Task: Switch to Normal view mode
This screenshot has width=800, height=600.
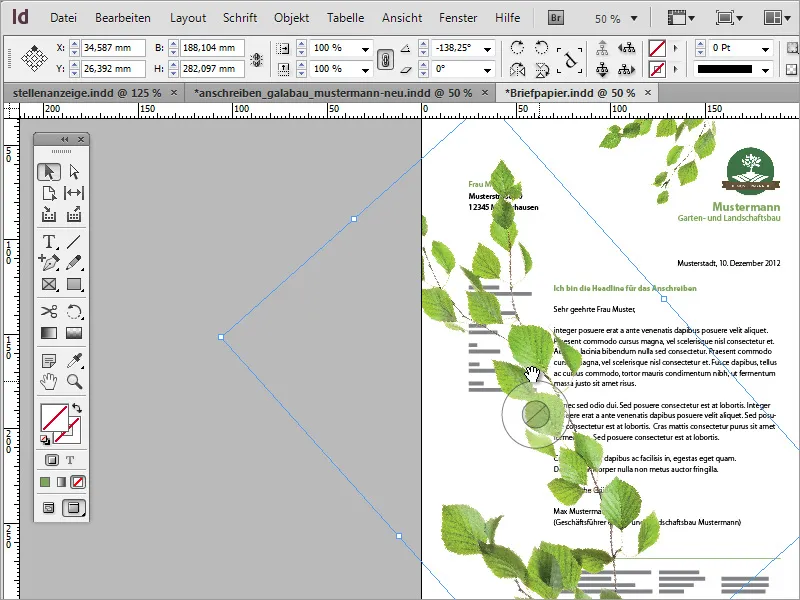Action: click(x=49, y=508)
